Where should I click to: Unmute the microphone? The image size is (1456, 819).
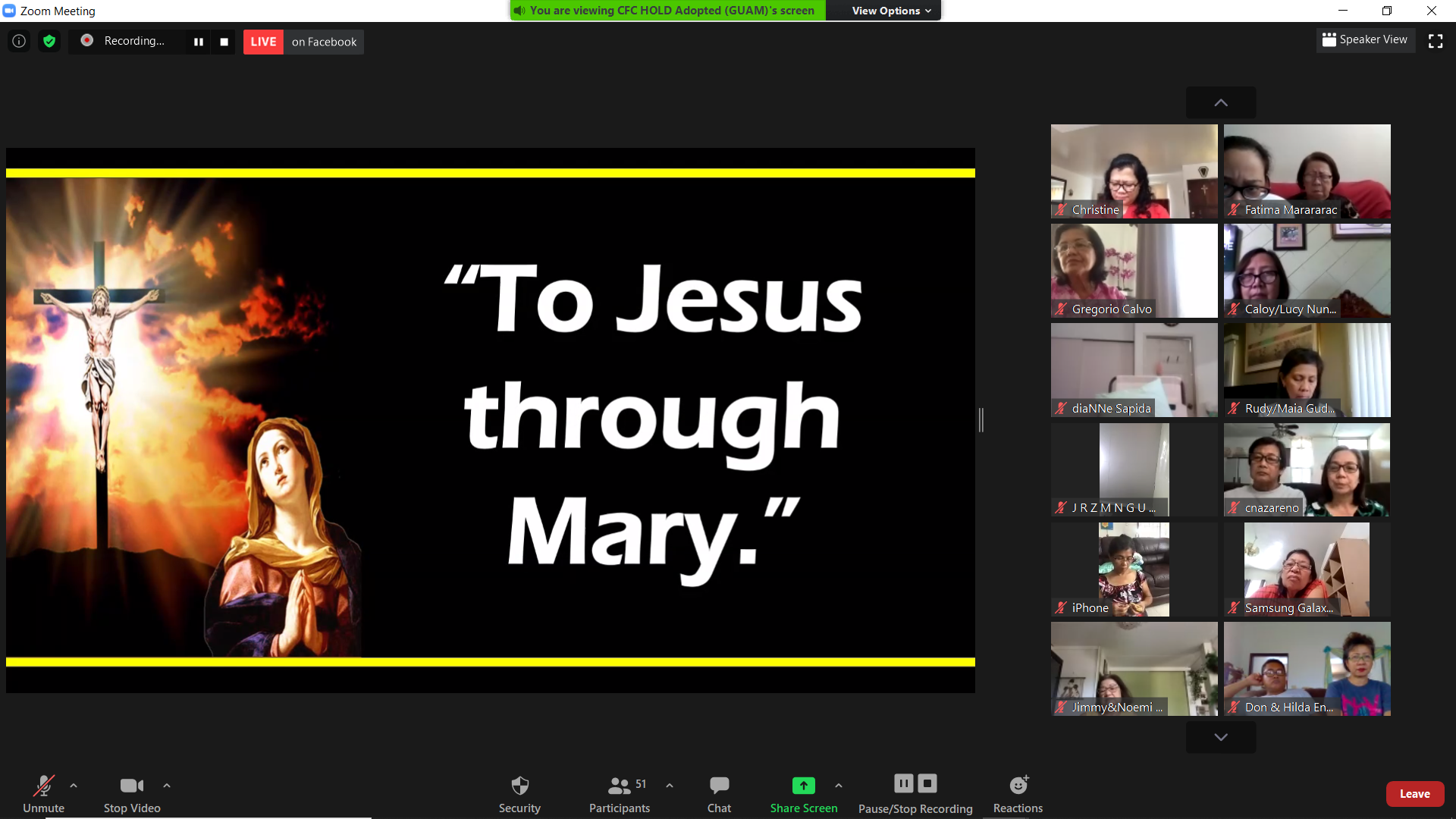(44, 793)
